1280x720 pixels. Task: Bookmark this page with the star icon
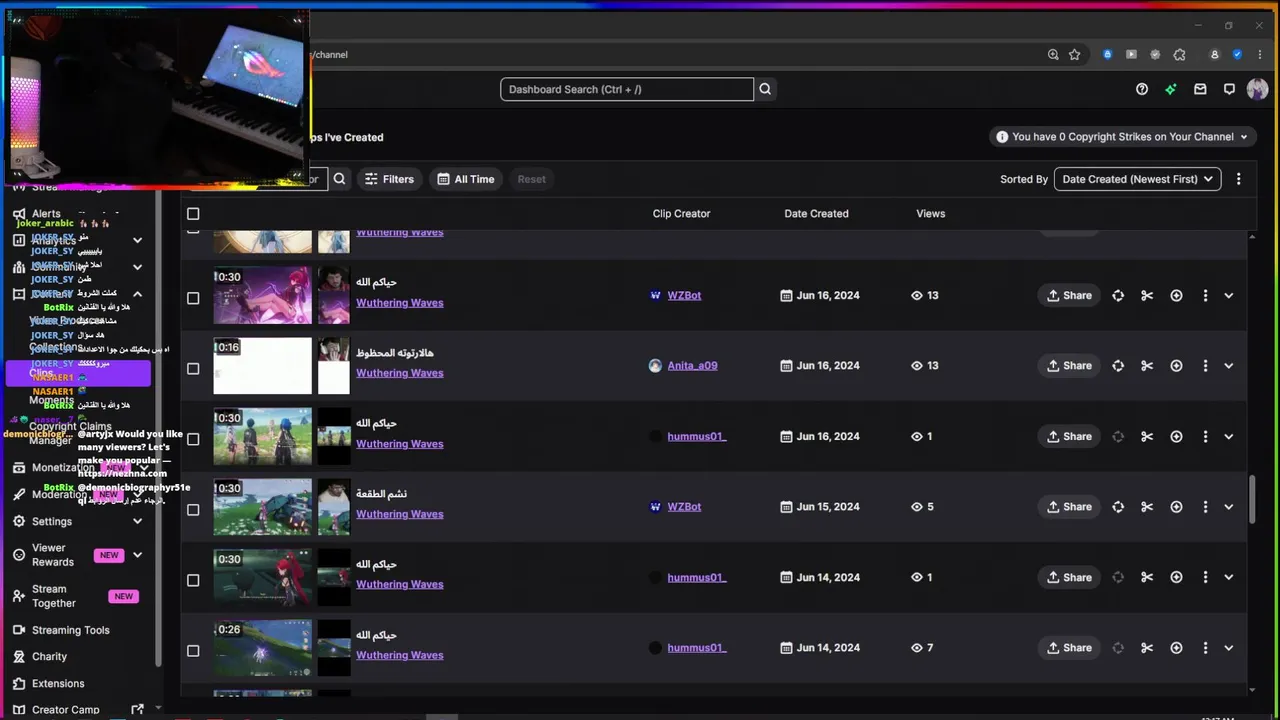pyautogui.click(x=1075, y=54)
